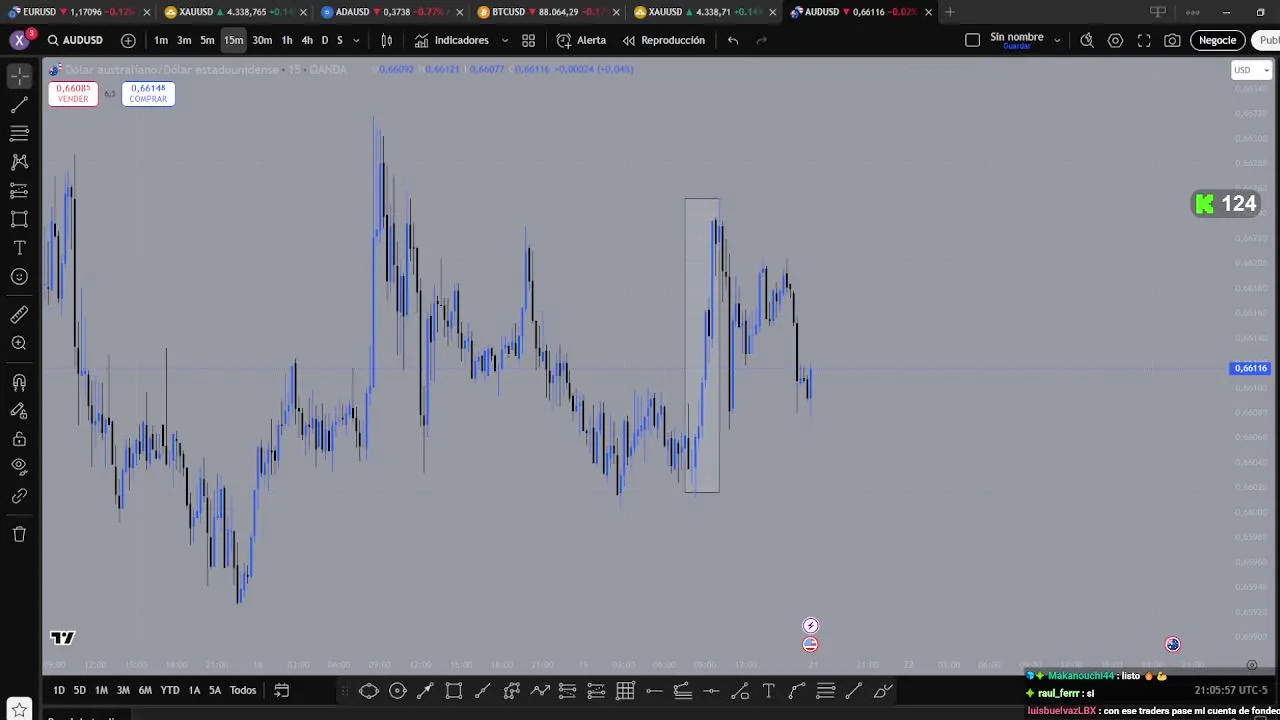
Task: Open the user profile avatar menu
Action: coord(19,40)
